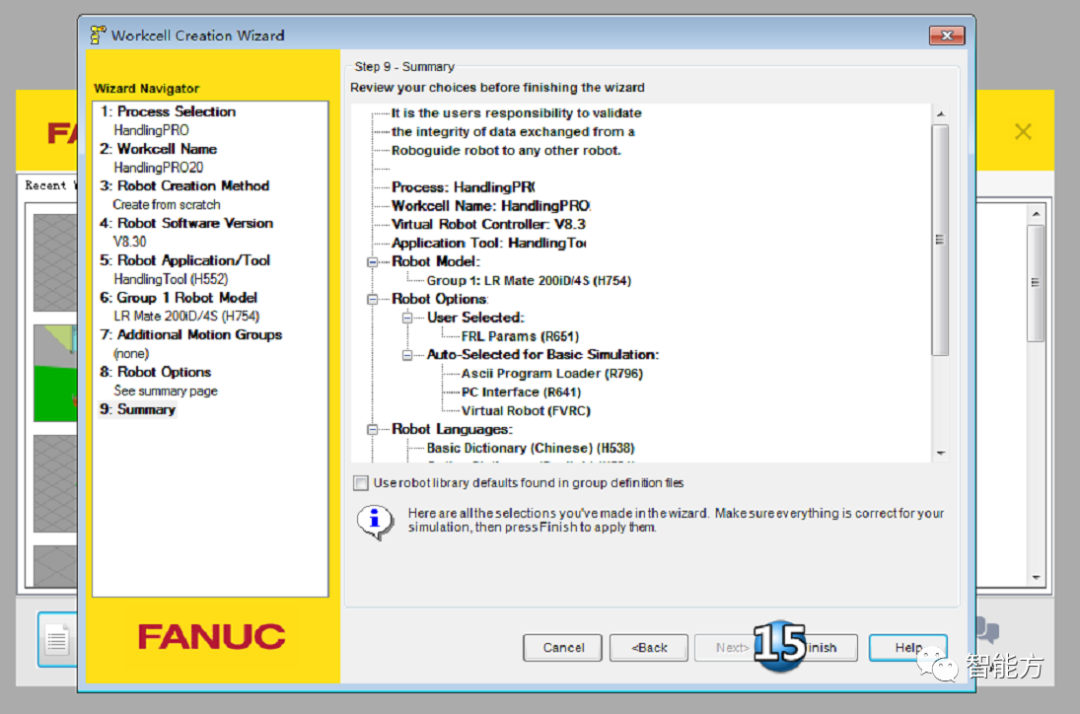Click the summary tree scroll-up arrow

click(940, 114)
